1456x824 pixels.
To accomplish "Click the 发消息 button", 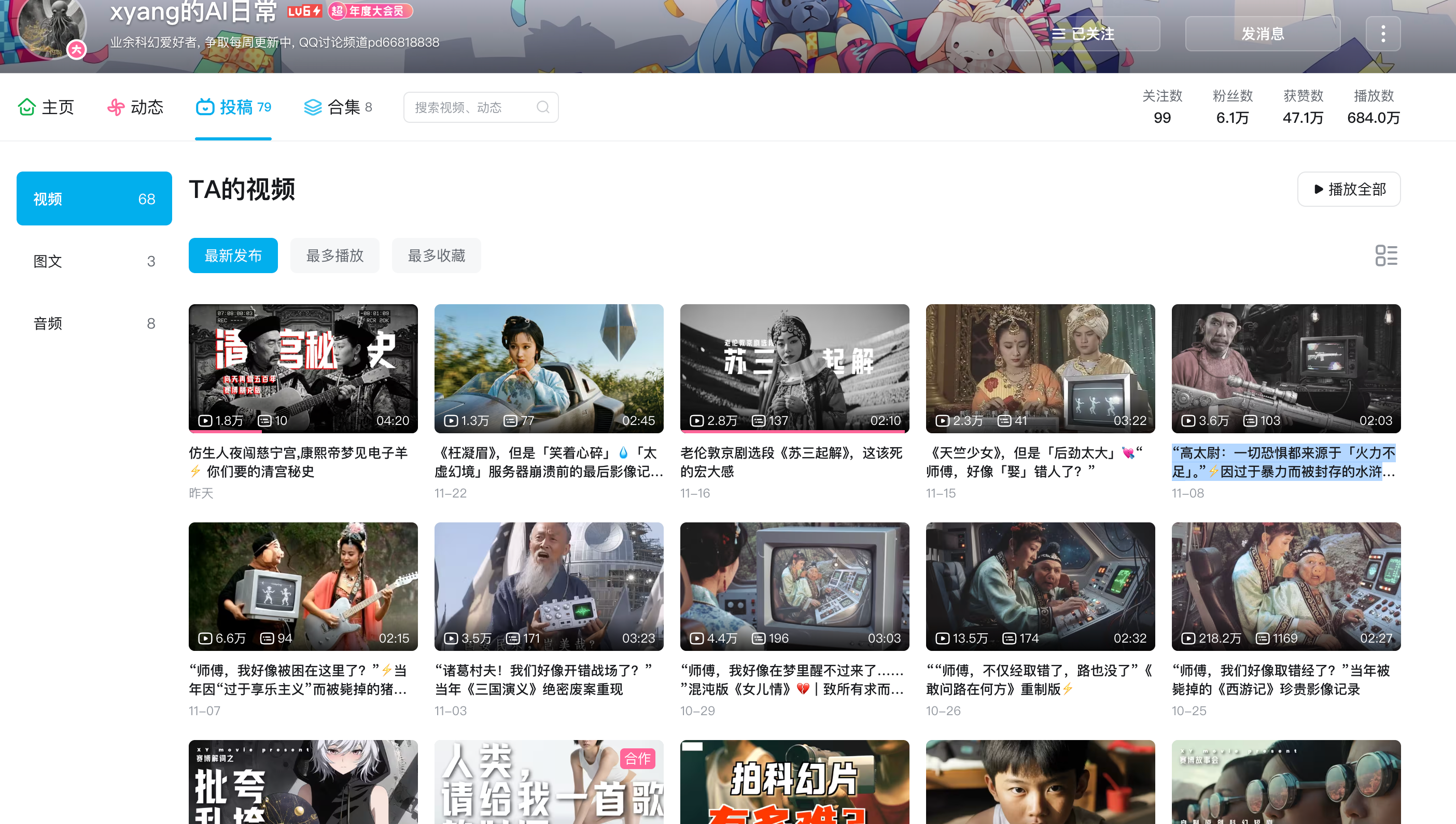I will [1263, 34].
